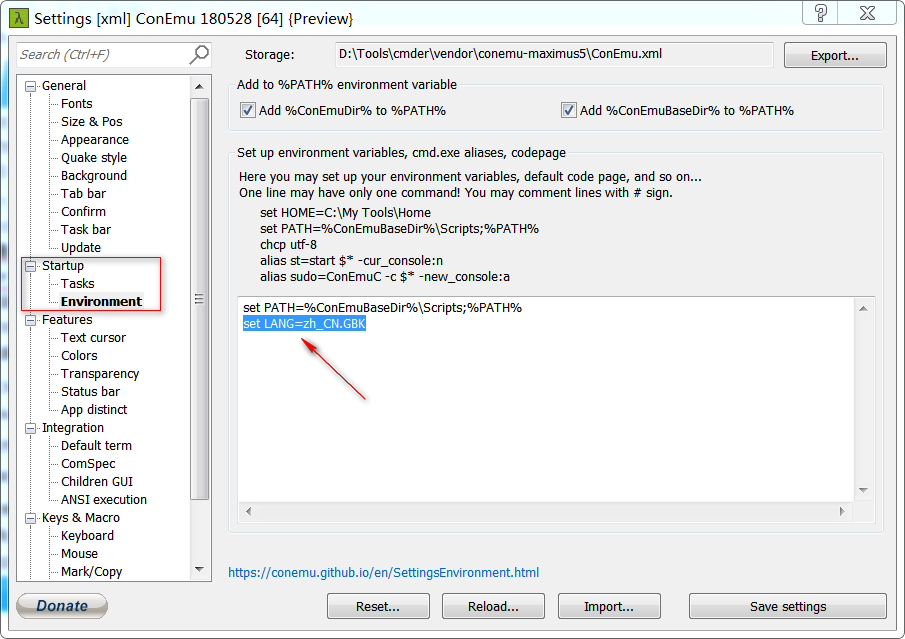This screenshot has width=905, height=639.
Task: Select the Features category
Action: (x=67, y=319)
